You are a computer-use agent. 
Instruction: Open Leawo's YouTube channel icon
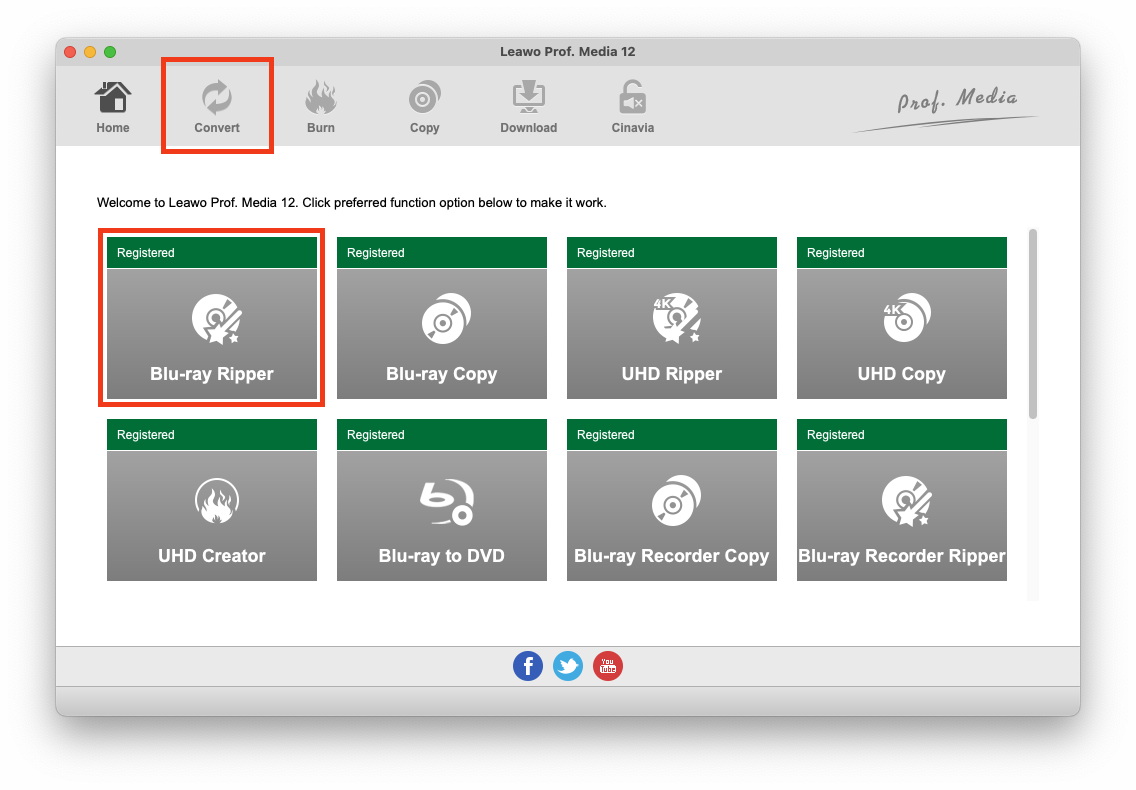(x=608, y=666)
